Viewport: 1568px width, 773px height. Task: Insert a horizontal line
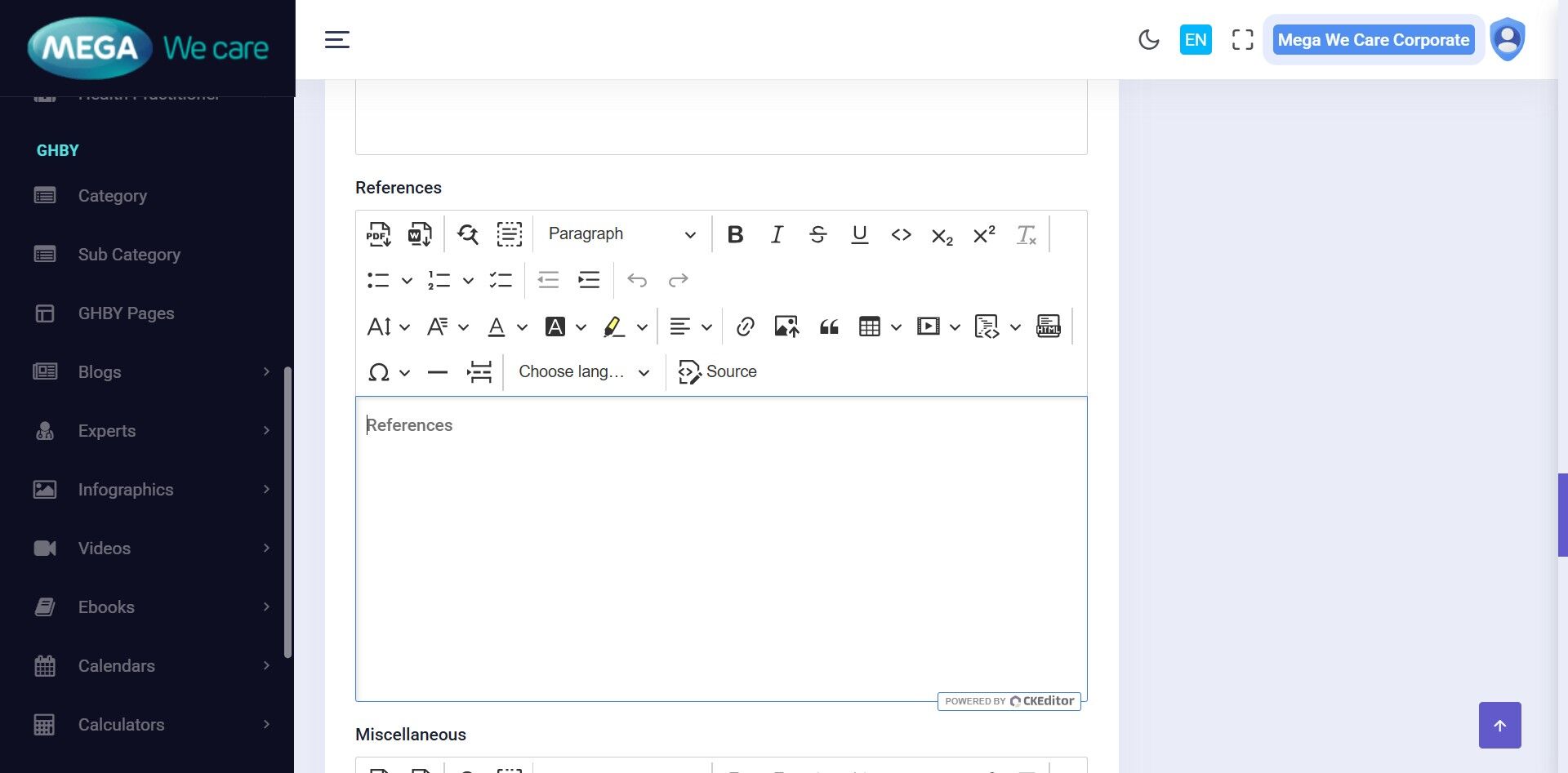tap(438, 372)
